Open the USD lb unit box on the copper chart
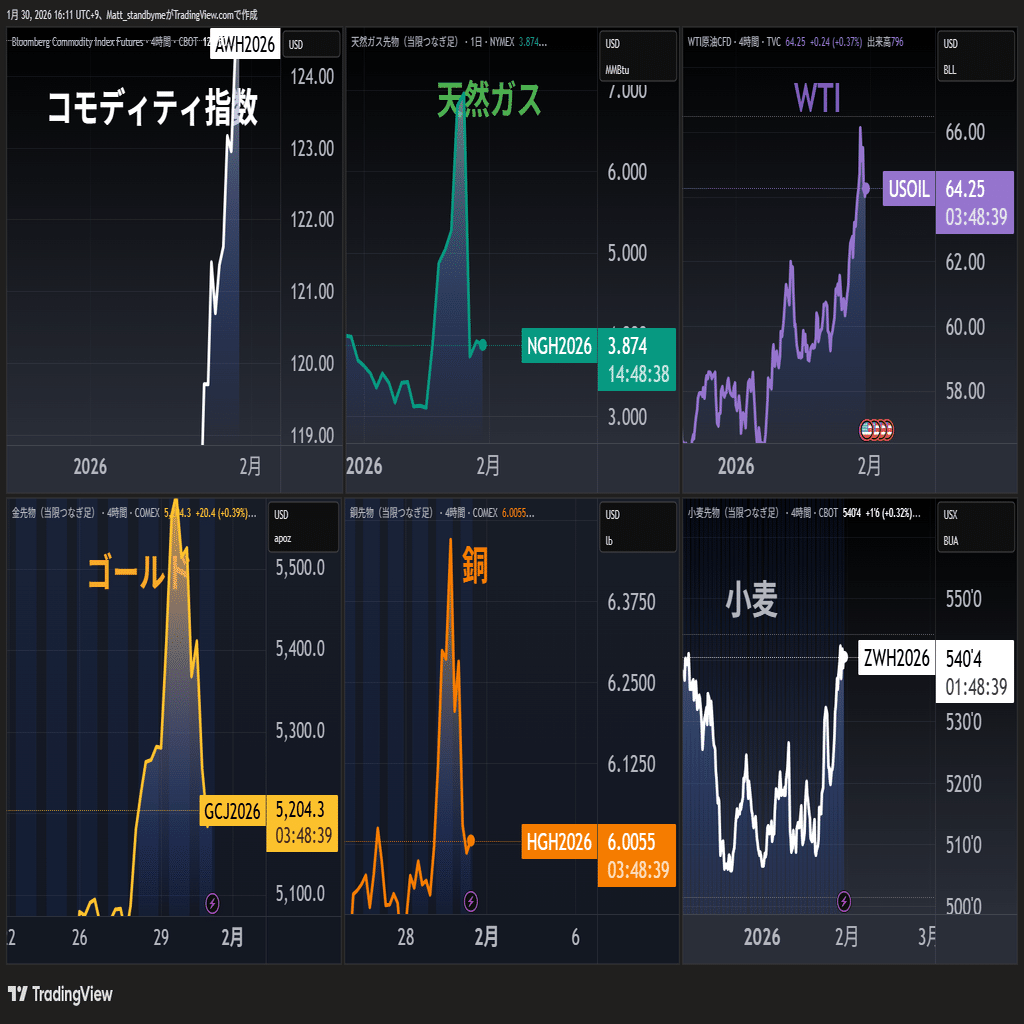Viewport: 1024px width, 1024px height. tap(638, 527)
